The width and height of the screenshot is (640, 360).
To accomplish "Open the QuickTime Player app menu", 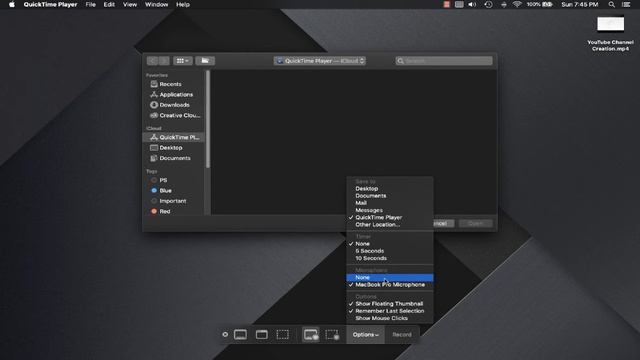I will [x=50, y=4].
